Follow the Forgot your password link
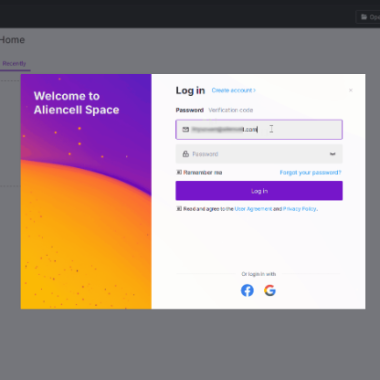380x380 pixels. (310, 172)
